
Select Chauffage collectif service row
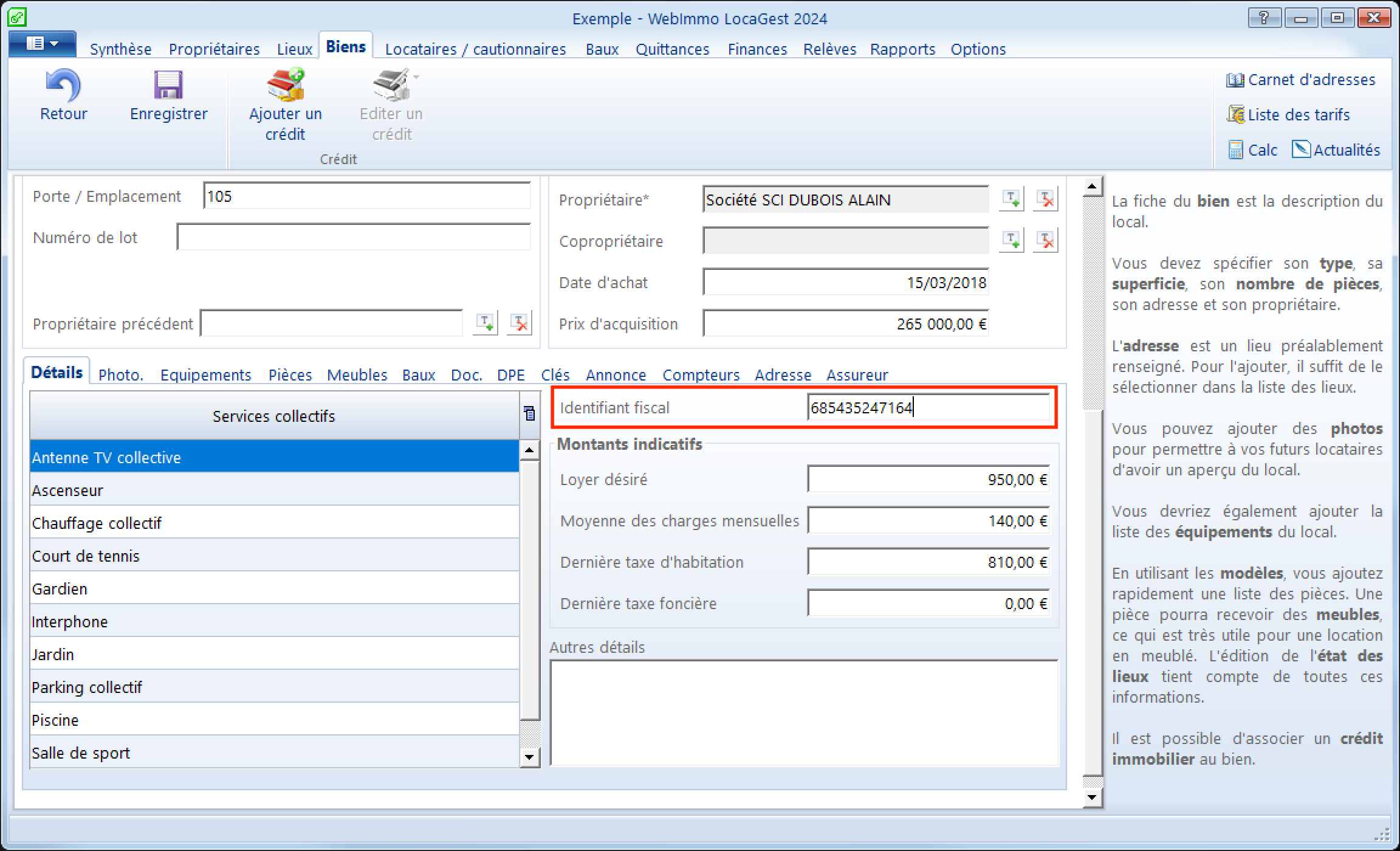(275, 523)
